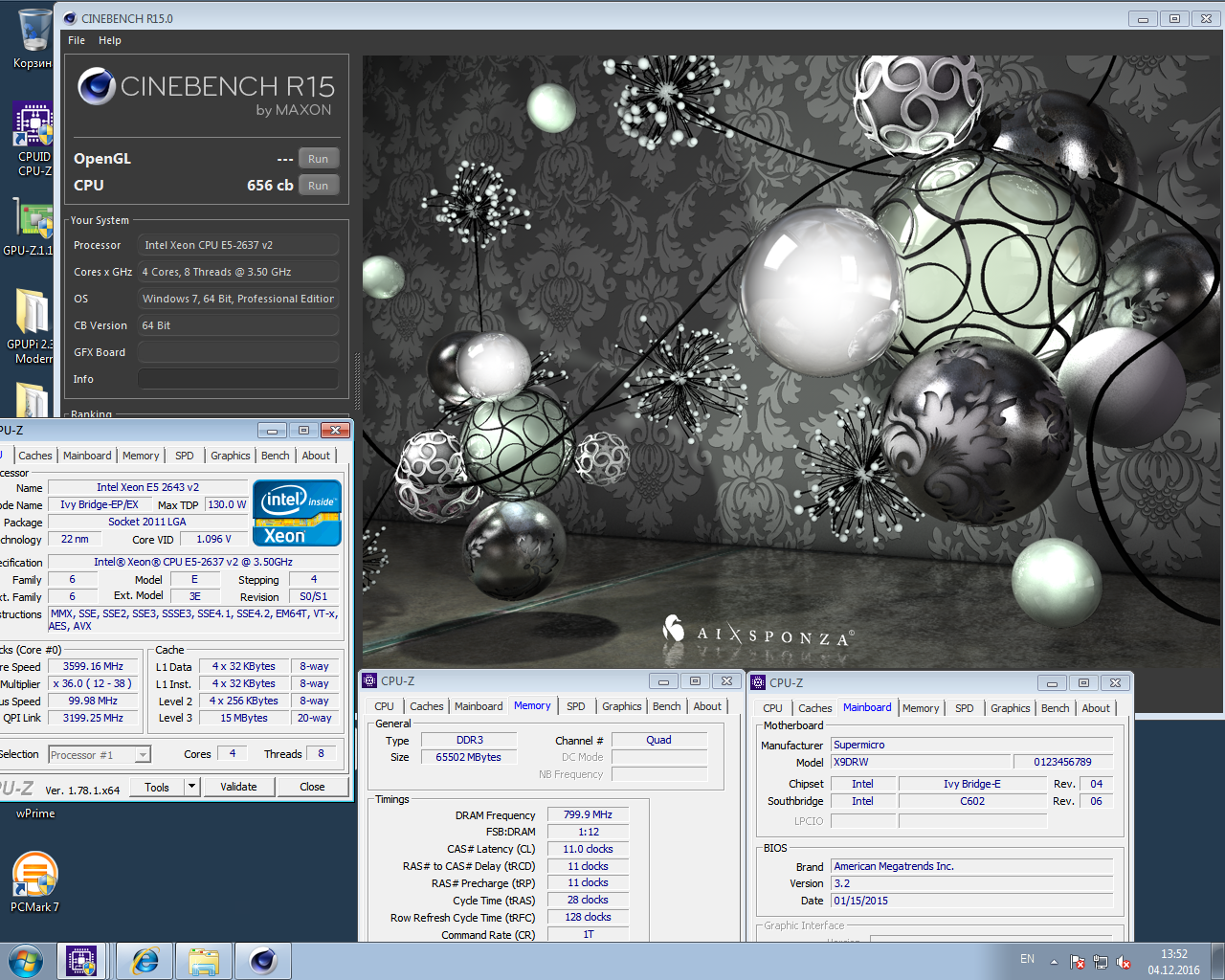This screenshot has width=1225, height=980.
Task: Select About tab in middle CPU-Z window
Action: coord(707,706)
